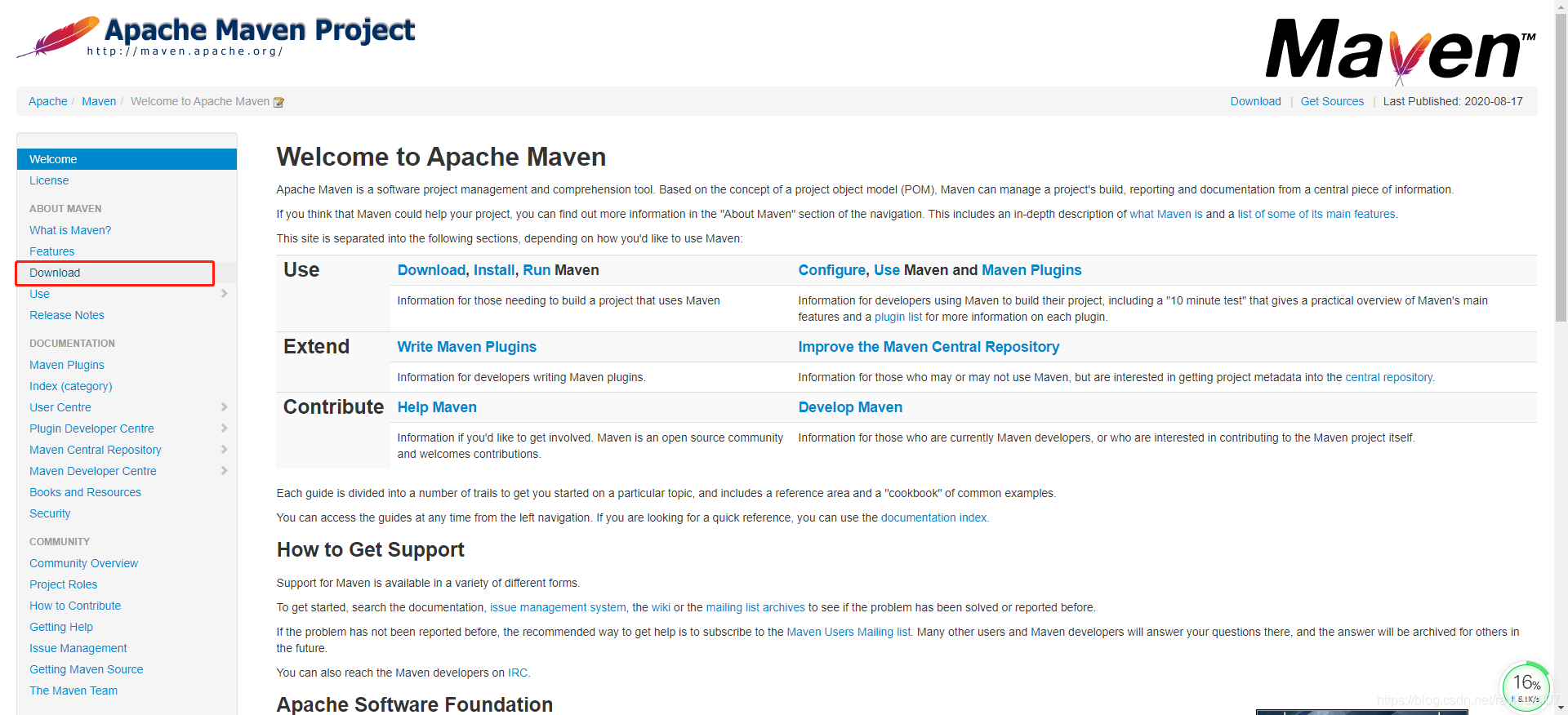This screenshot has width=1568, height=715.
Task: Open Improve the Maven Central Repository link
Action: pos(929,347)
